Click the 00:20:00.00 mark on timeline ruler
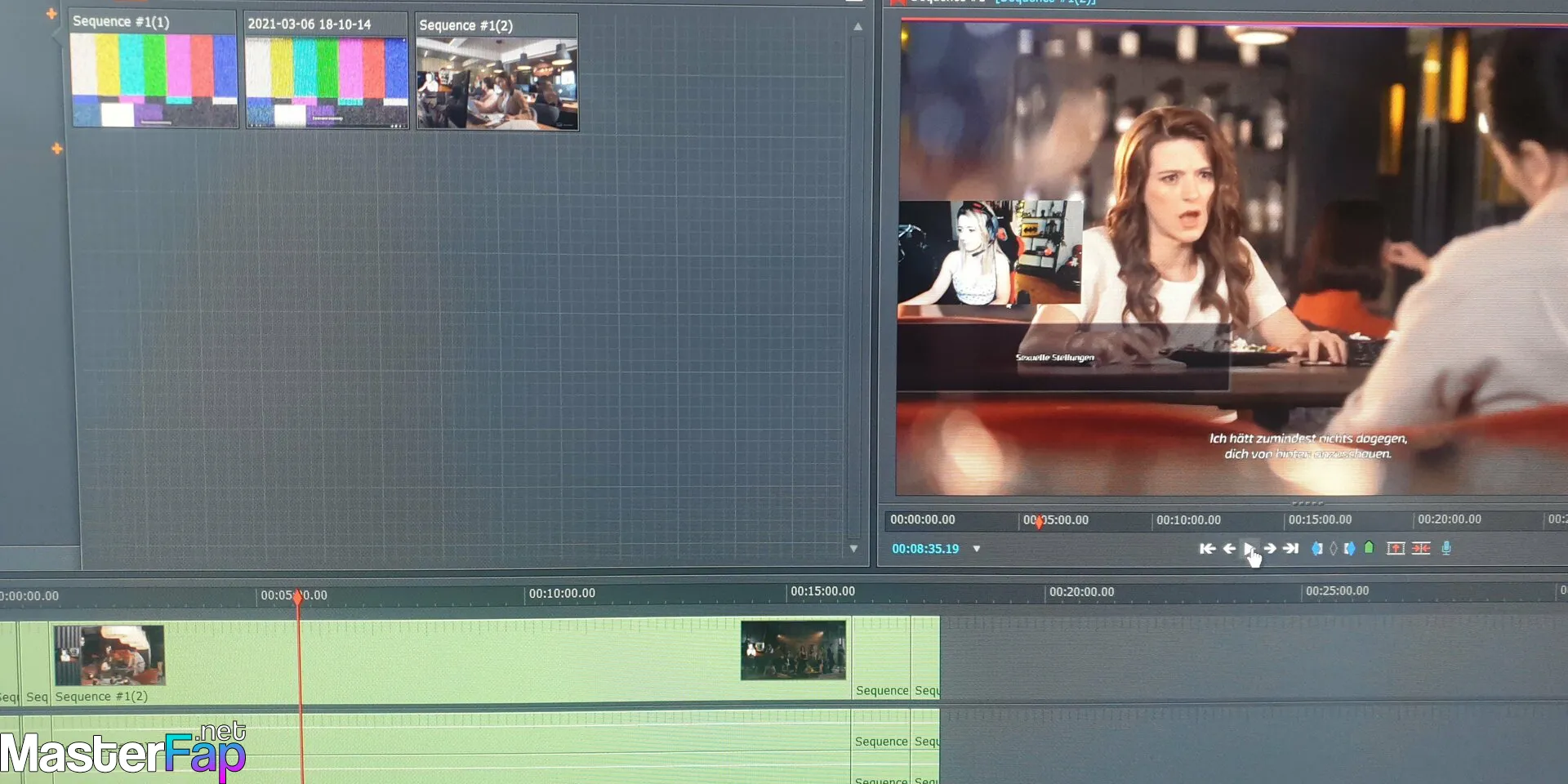The width and height of the screenshot is (1568, 784). pyautogui.click(x=1081, y=592)
